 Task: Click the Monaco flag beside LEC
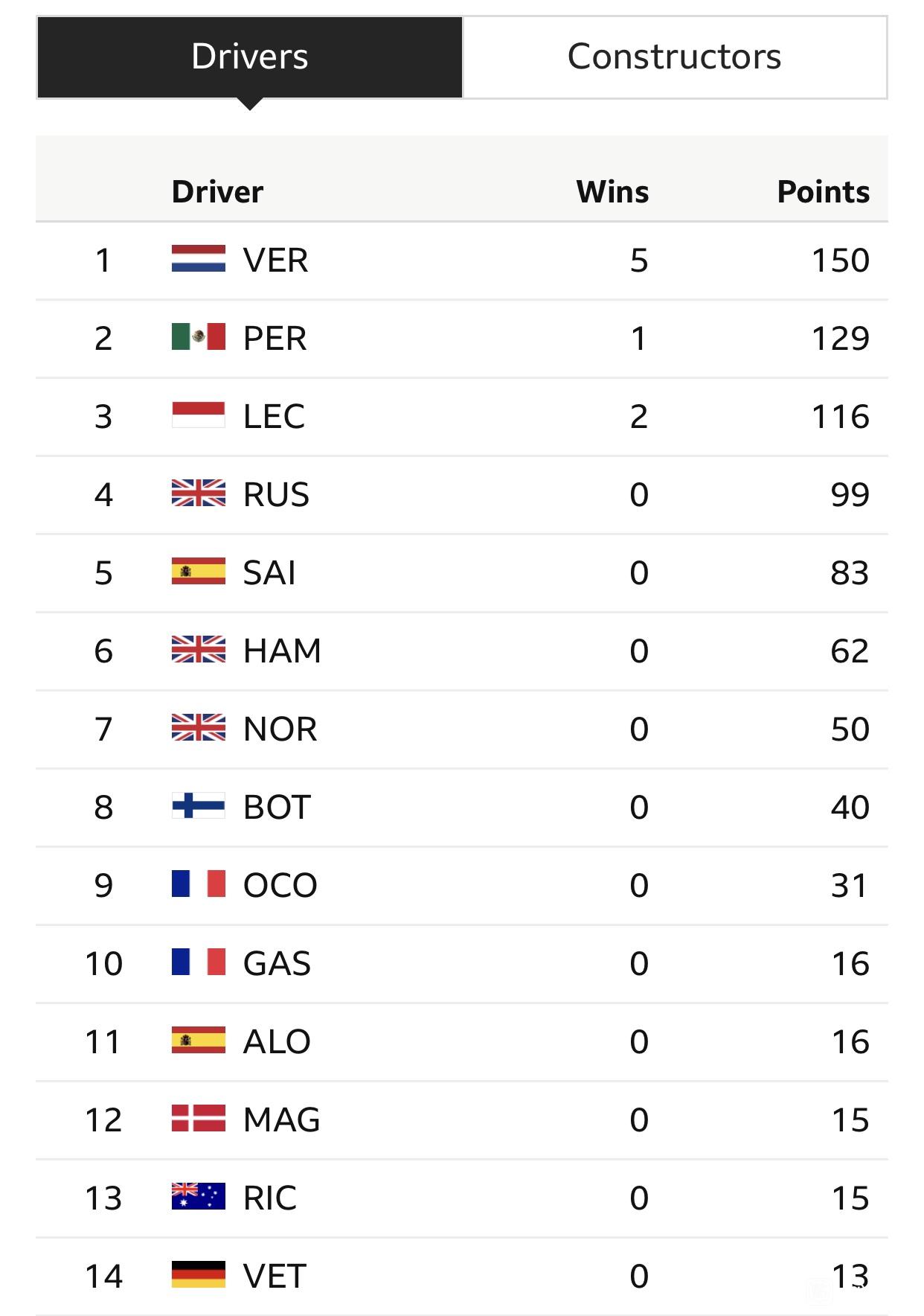click(x=198, y=415)
